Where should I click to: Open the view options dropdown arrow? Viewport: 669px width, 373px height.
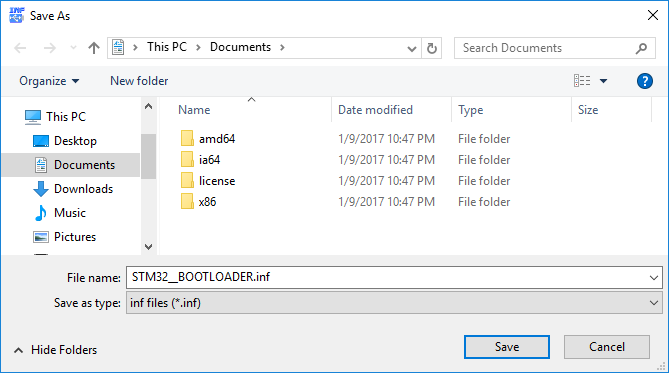(603, 81)
